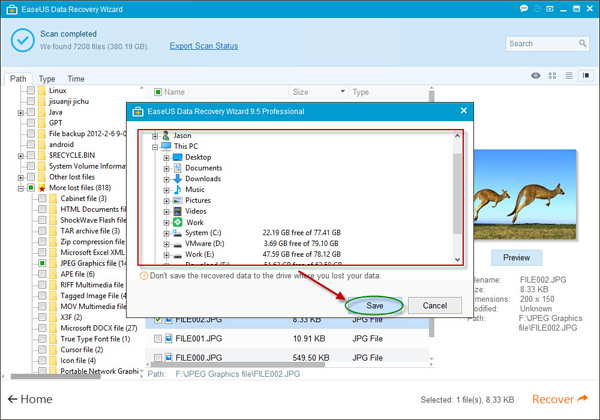The height and width of the screenshot is (420, 600).
Task: Select the Music note icon
Action: tap(178, 189)
